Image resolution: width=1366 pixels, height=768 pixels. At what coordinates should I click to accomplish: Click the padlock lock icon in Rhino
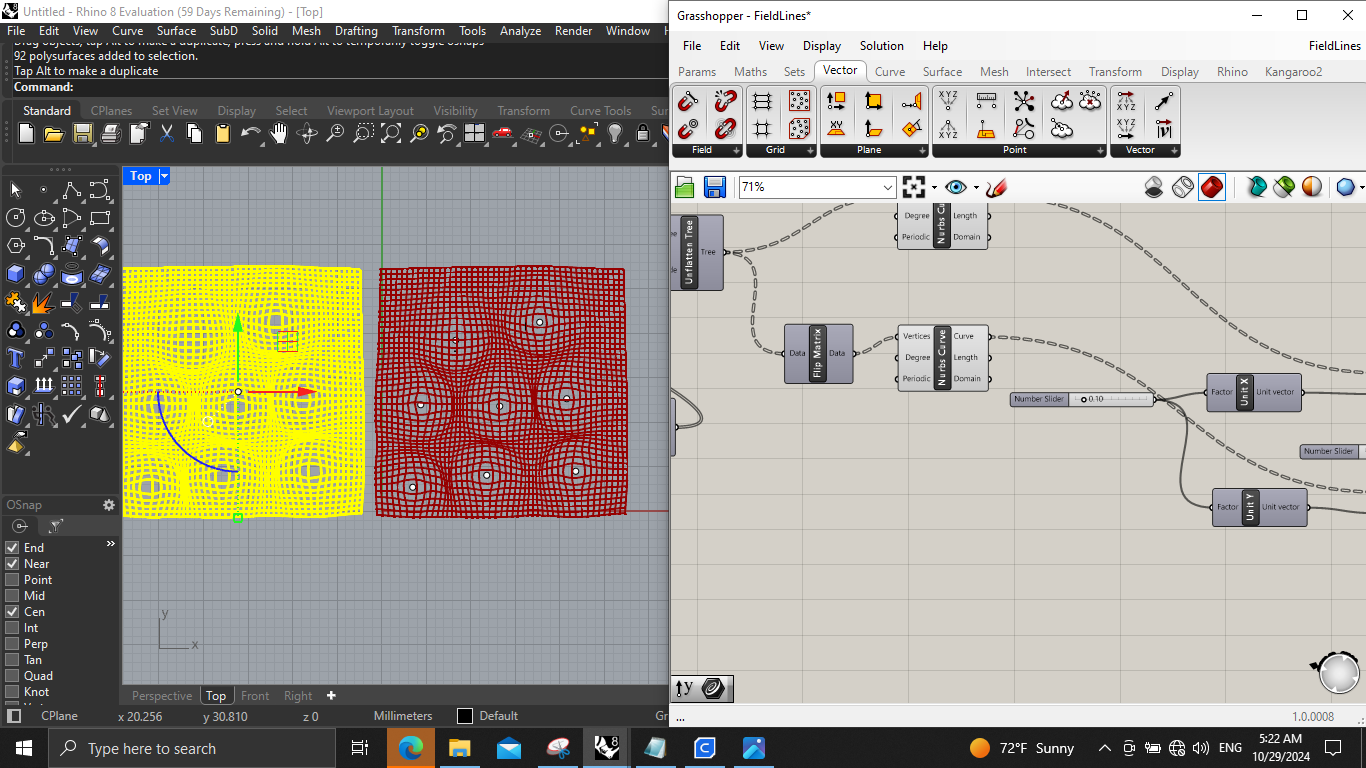(x=643, y=133)
